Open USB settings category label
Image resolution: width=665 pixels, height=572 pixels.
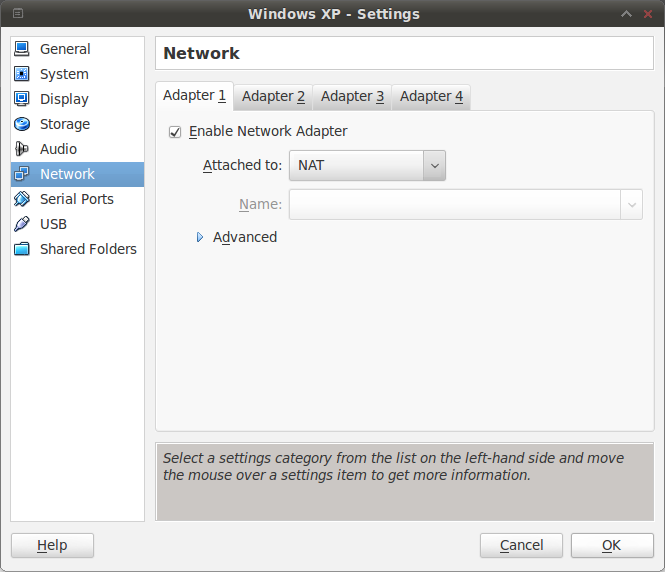53,224
